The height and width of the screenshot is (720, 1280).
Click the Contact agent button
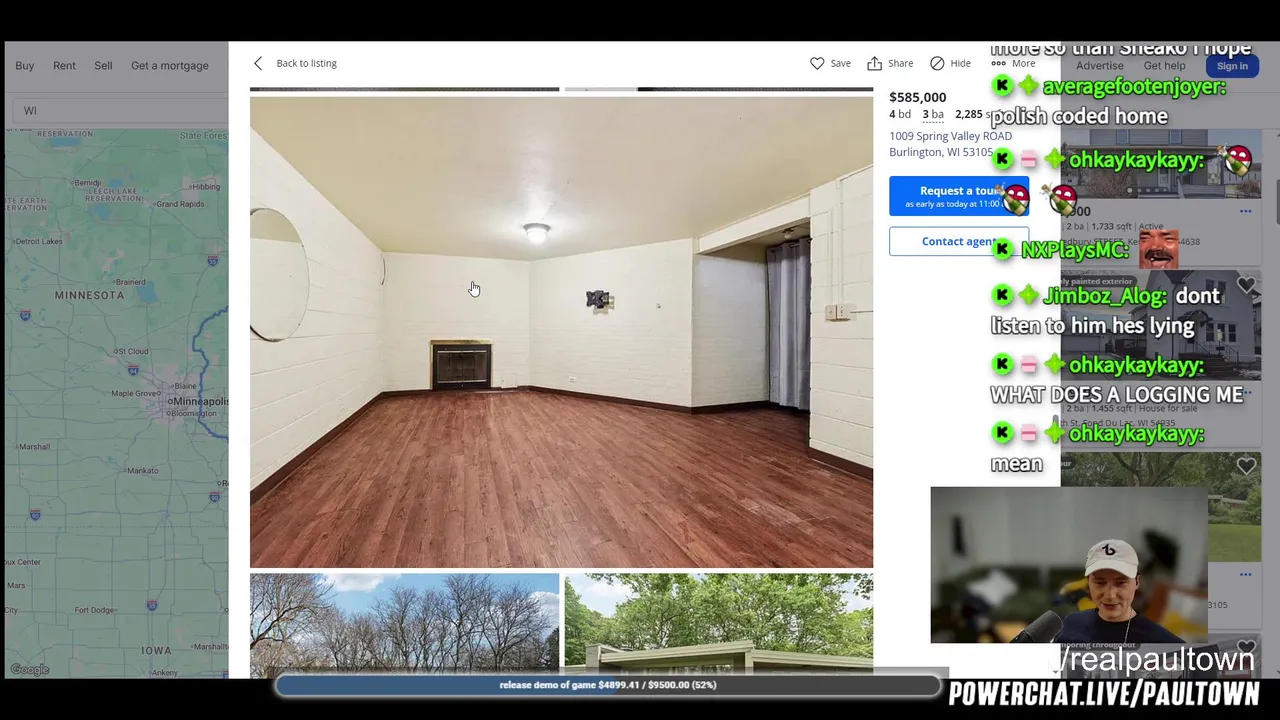[958, 241]
